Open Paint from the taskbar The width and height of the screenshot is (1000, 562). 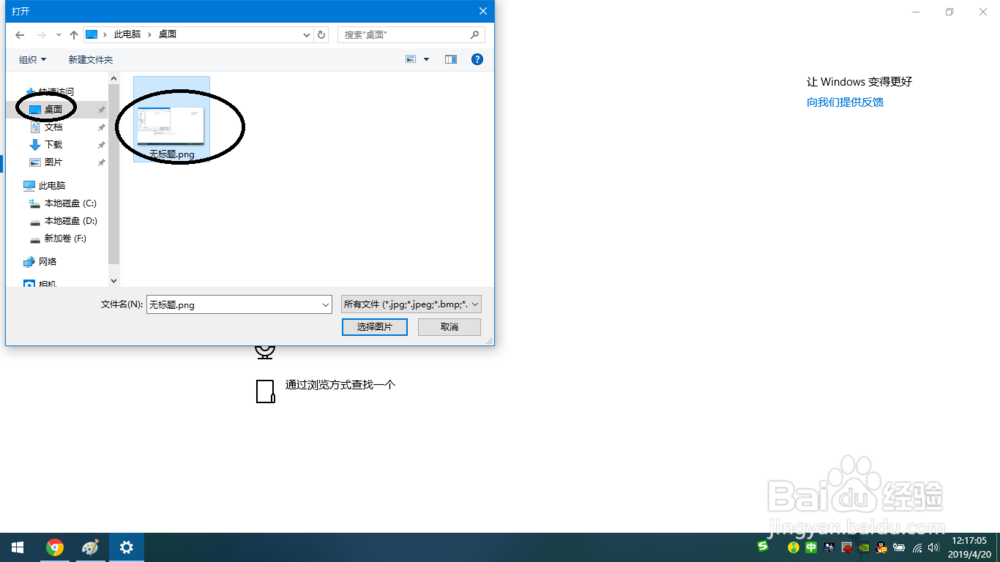90,547
